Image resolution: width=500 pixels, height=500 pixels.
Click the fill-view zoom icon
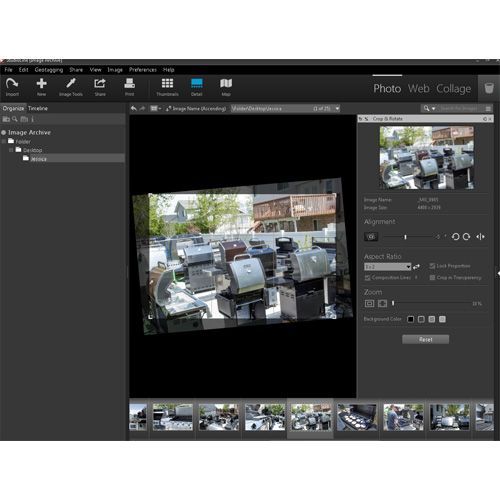(382, 303)
